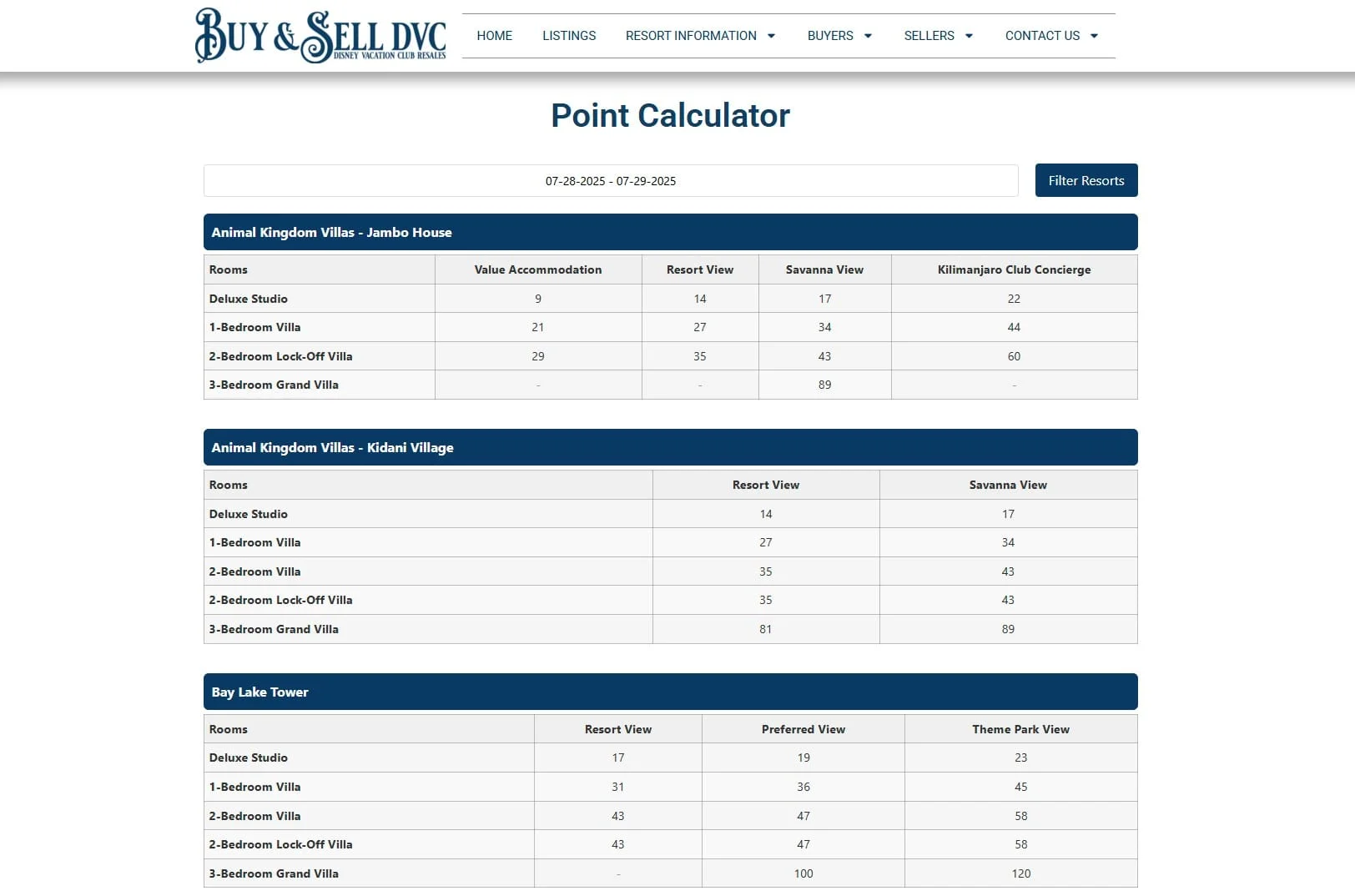Click Jambo House Savanna View column header
This screenshot has width=1355, height=896.
tap(824, 269)
